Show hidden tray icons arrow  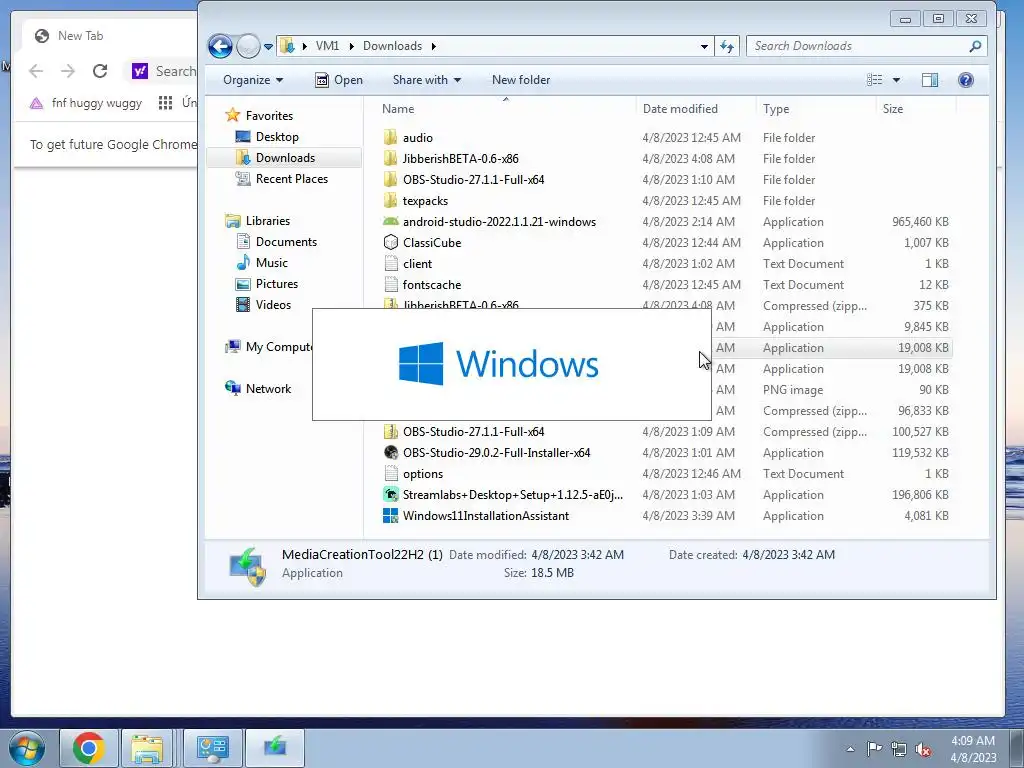click(x=850, y=749)
